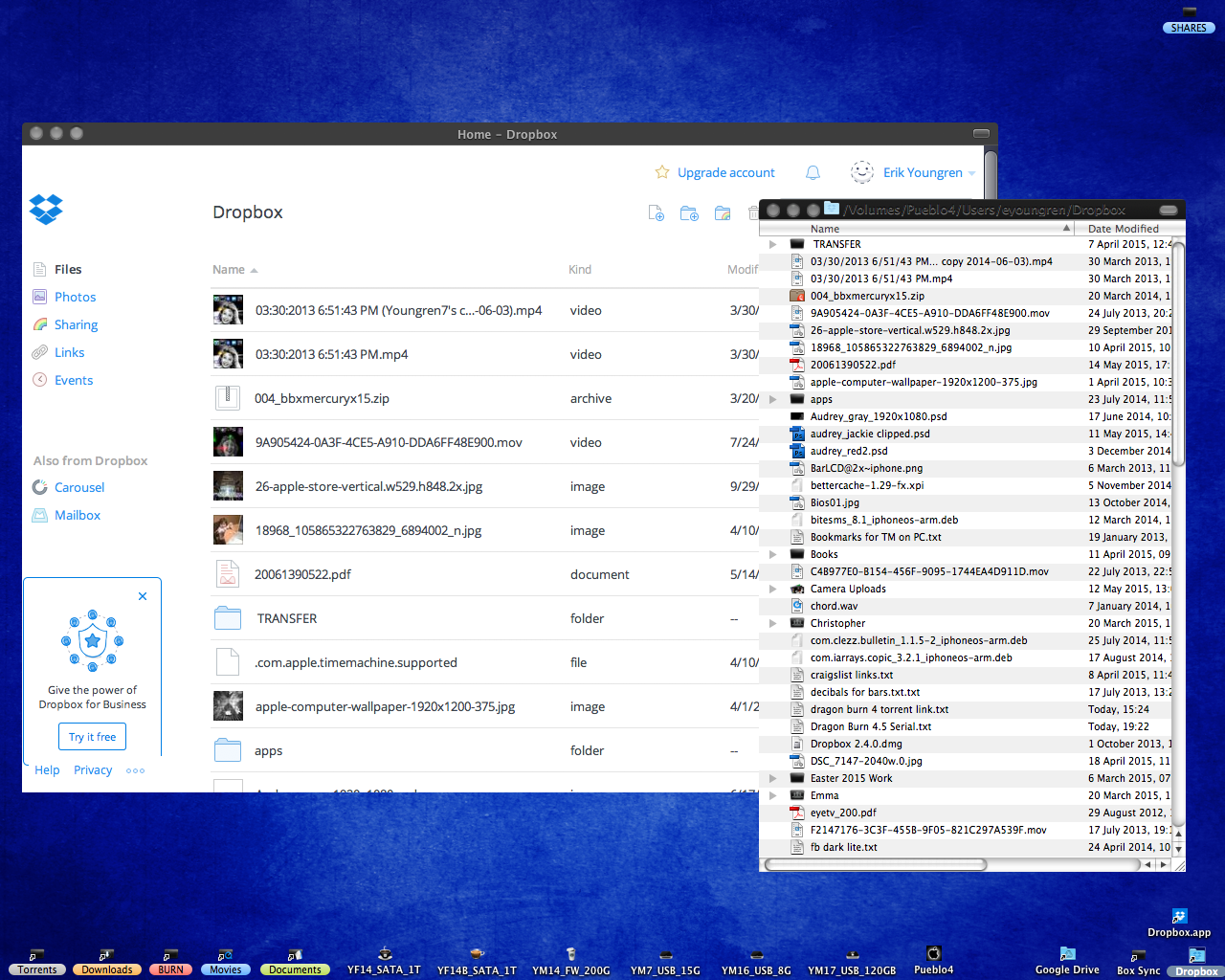This screenshot has height=980, width=1225.
Task: Go to the Sharing section in Dropbox
Action: pos(76,324)
